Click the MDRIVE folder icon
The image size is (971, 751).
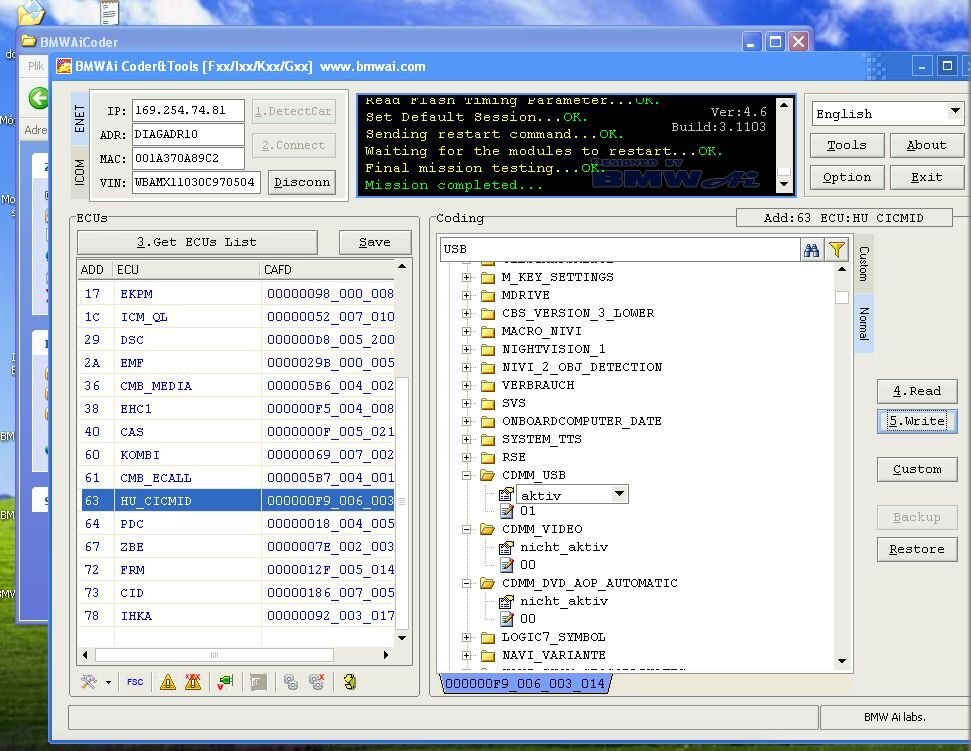coord(488,295)
